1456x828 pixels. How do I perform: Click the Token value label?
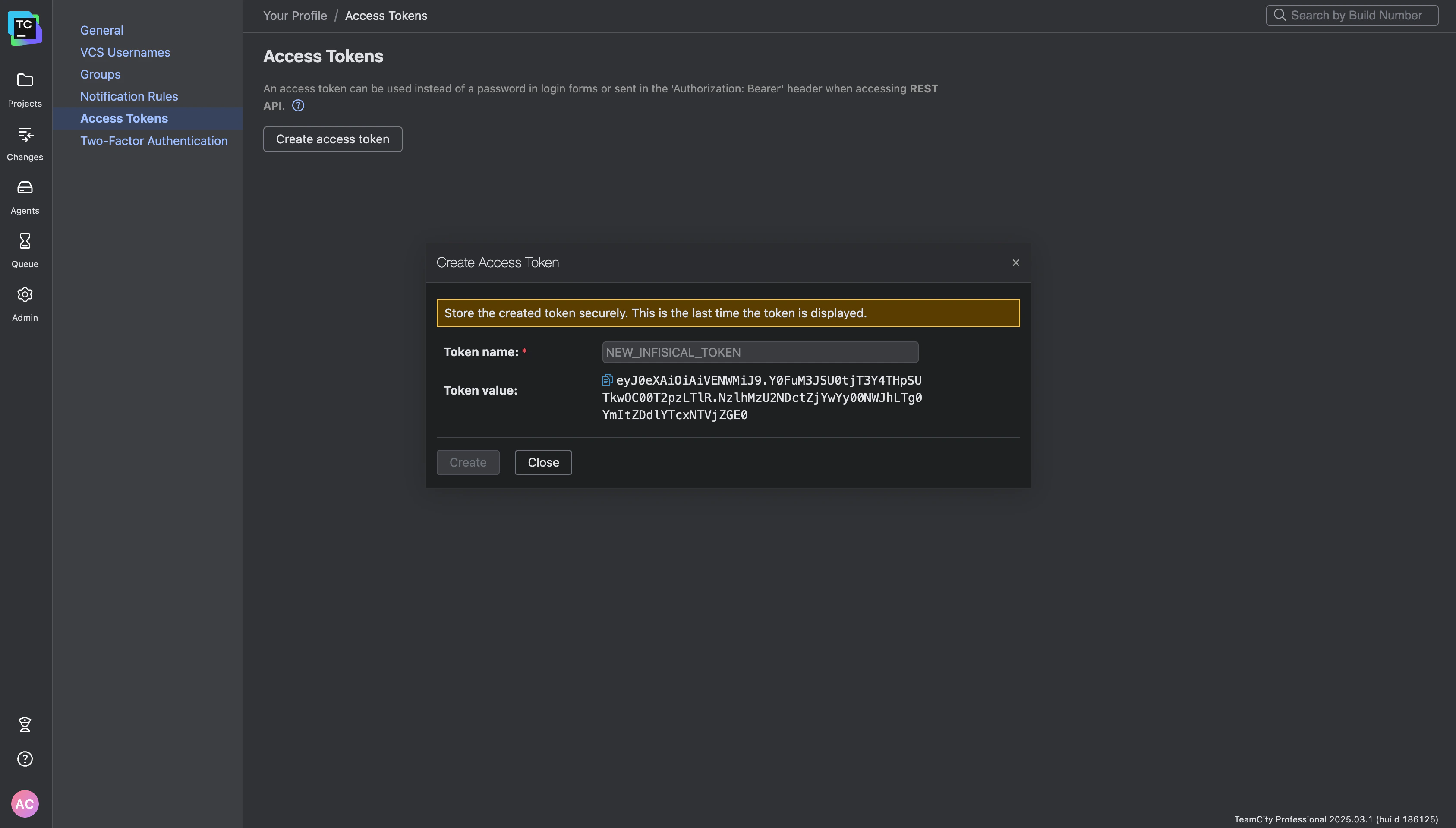point(480,390)
